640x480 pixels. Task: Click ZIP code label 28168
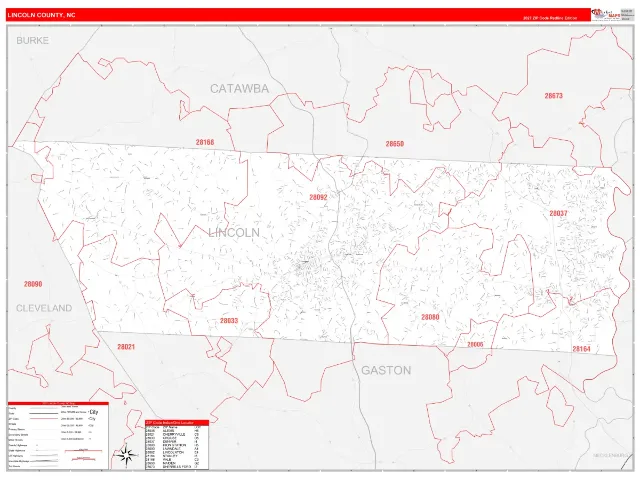pos(204,142)
